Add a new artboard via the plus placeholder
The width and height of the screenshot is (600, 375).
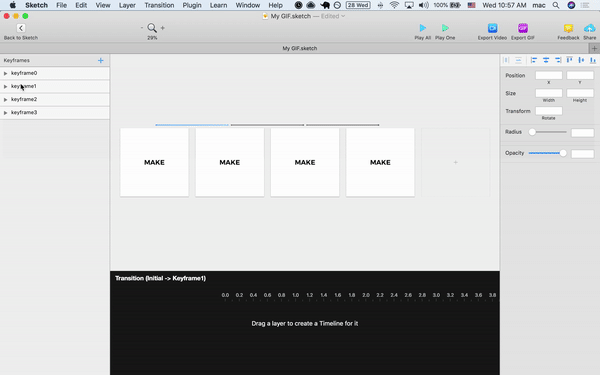coord(455,162)
